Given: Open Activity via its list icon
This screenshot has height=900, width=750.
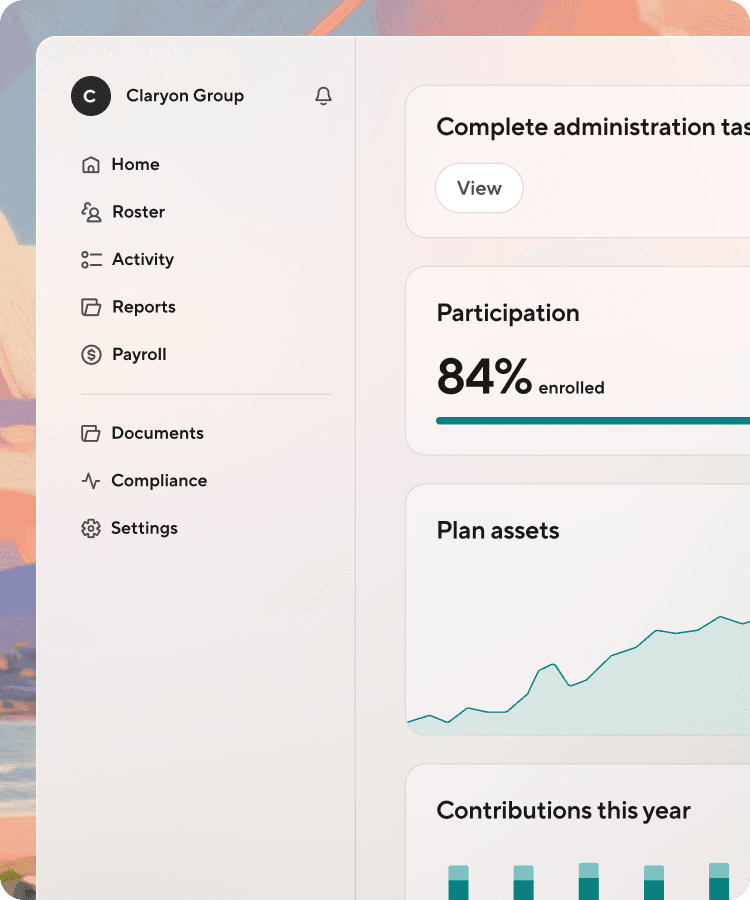Looking at the screenshot, I should 90,259.
